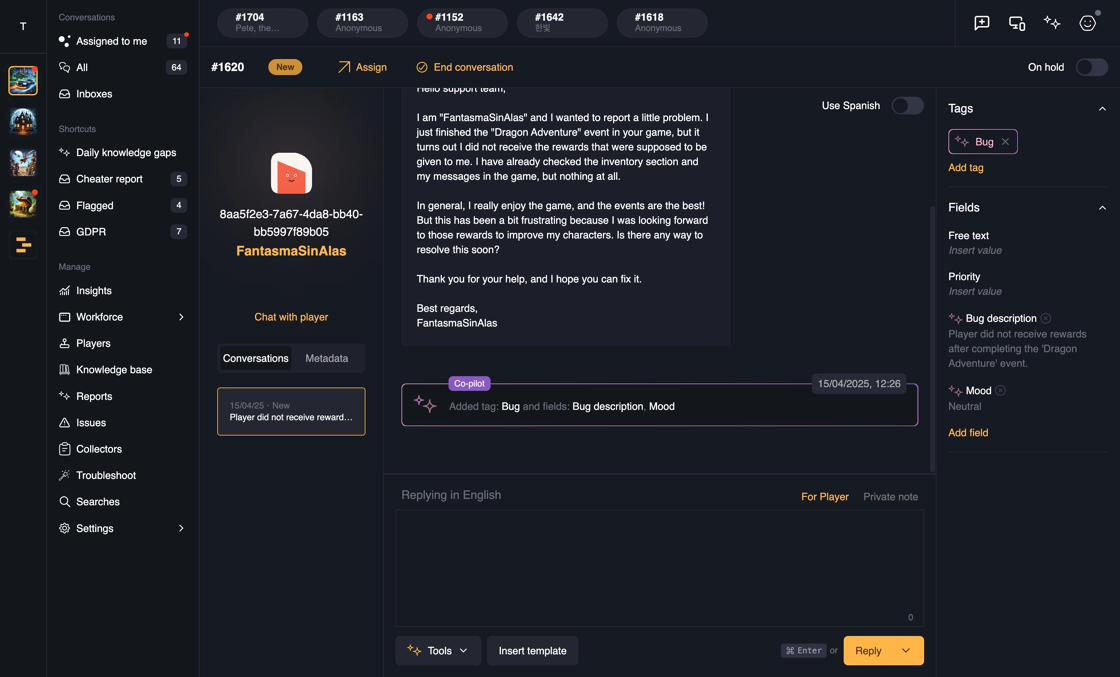Viewport: 1120px width, 677px height.
Task: Enable the Use Spanish switch
Action: 907,105
